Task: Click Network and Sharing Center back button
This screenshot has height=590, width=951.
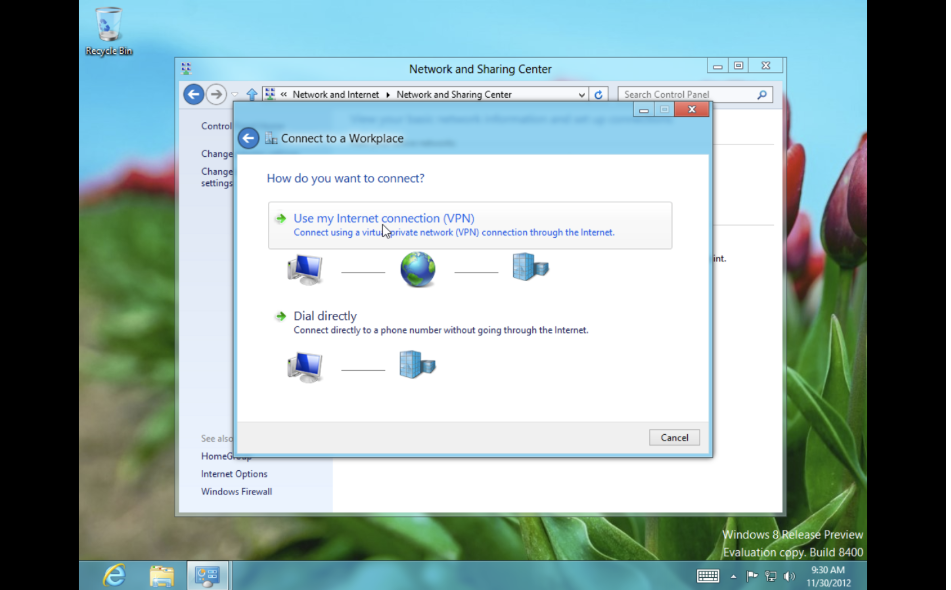Action: click(193, 95)
